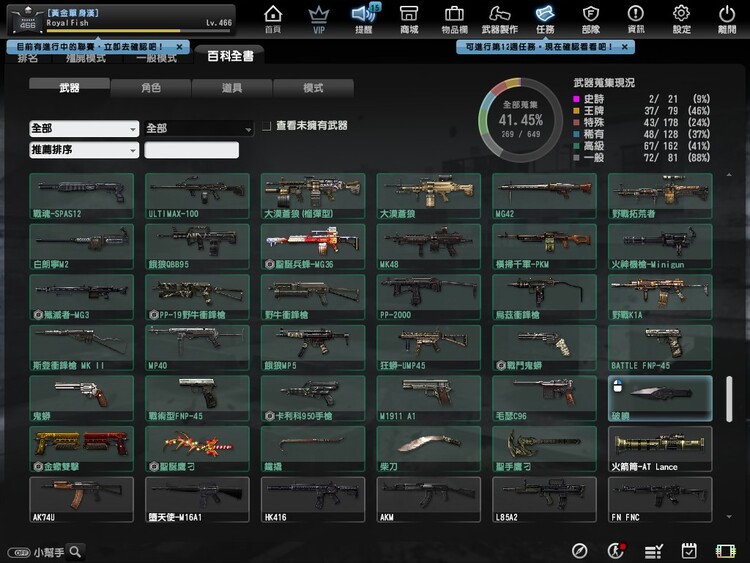Open the weapon crafting (武器製作) icon

(x=499, y=19)
